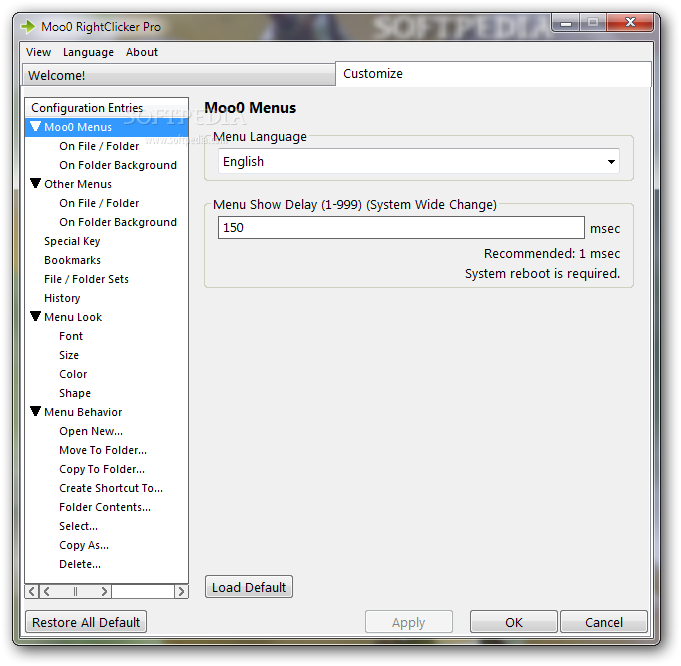Open the Create Shortcut To... entry
The width and height of the screenshot is (681, 666).
(x=111, y=488)
